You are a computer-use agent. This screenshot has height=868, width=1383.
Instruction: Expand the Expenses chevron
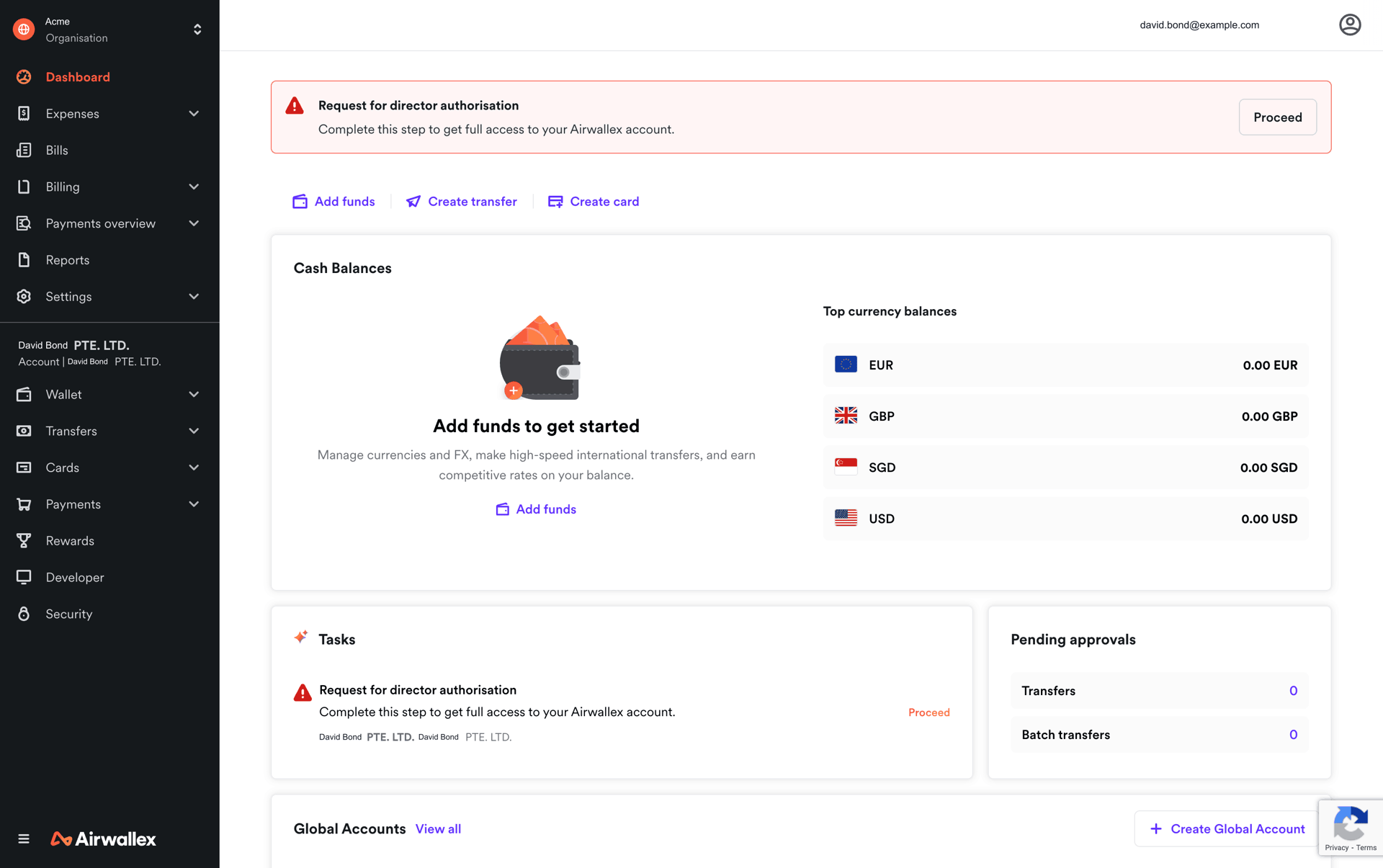click(x=194, y=113)
